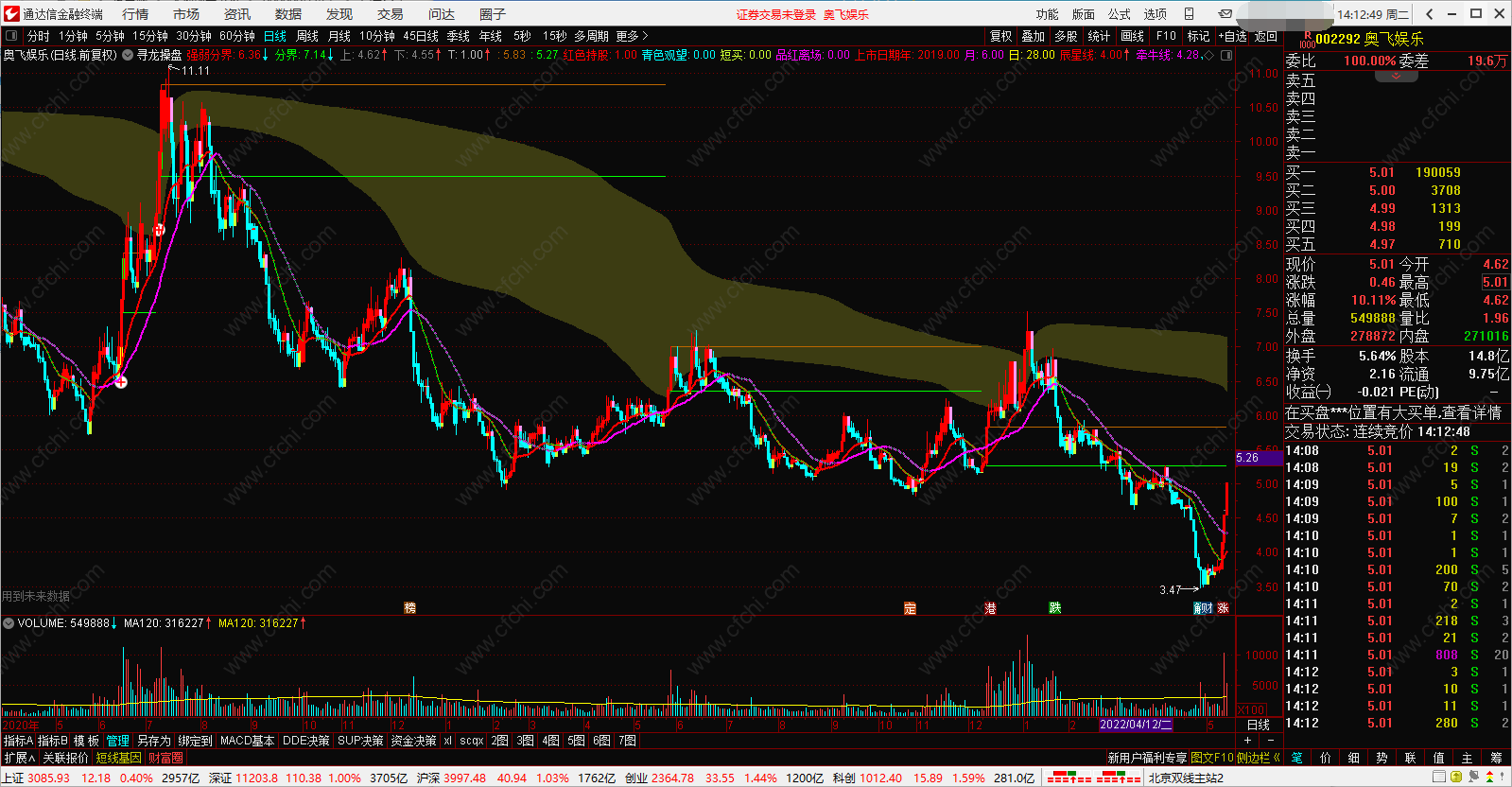Select the 日线 period
The width and height of the screenshot is (1512, 787).
coord(275,36)
